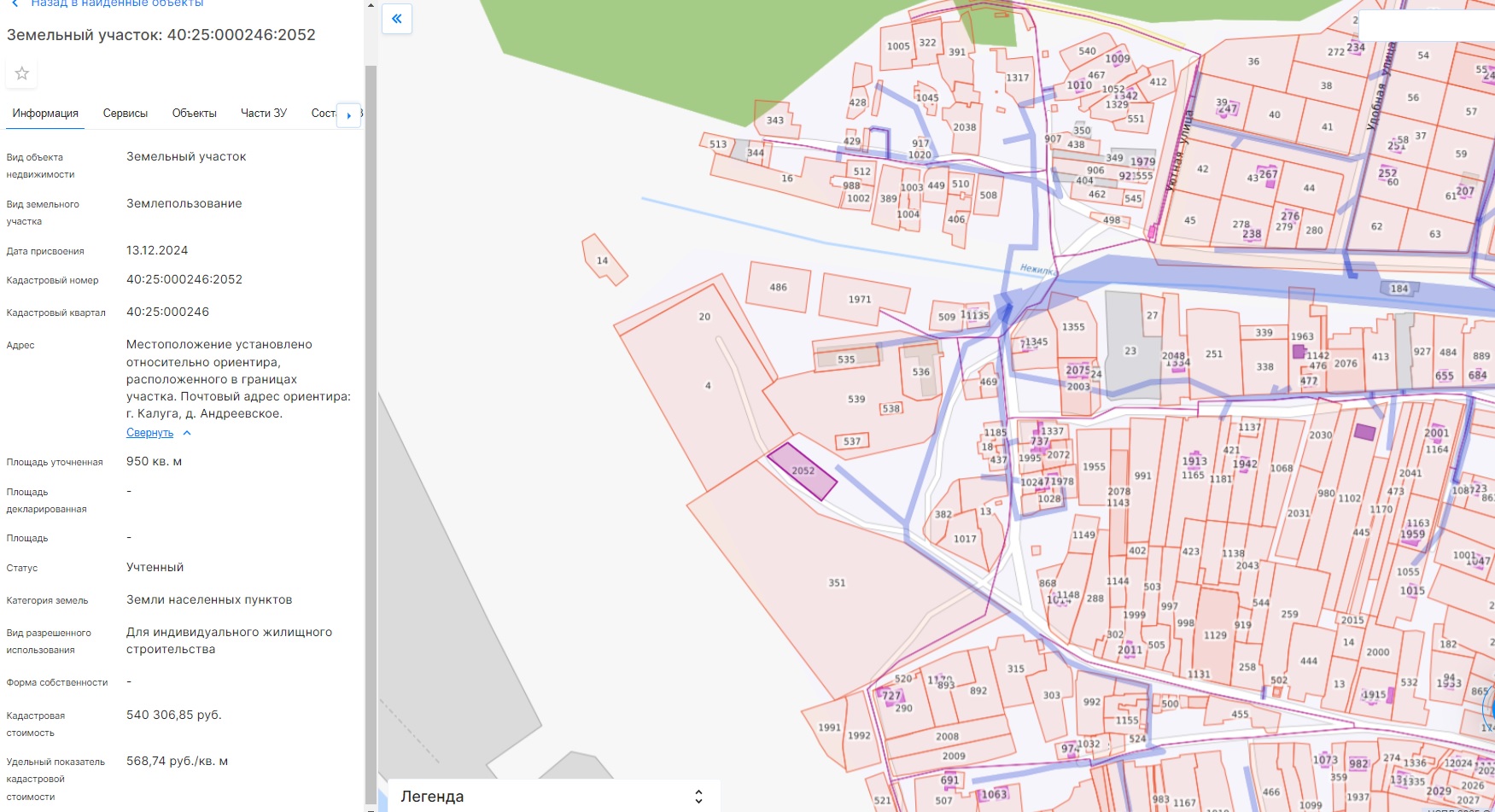
Task: Open the Информация tab
Action: (x=45, y=114)
